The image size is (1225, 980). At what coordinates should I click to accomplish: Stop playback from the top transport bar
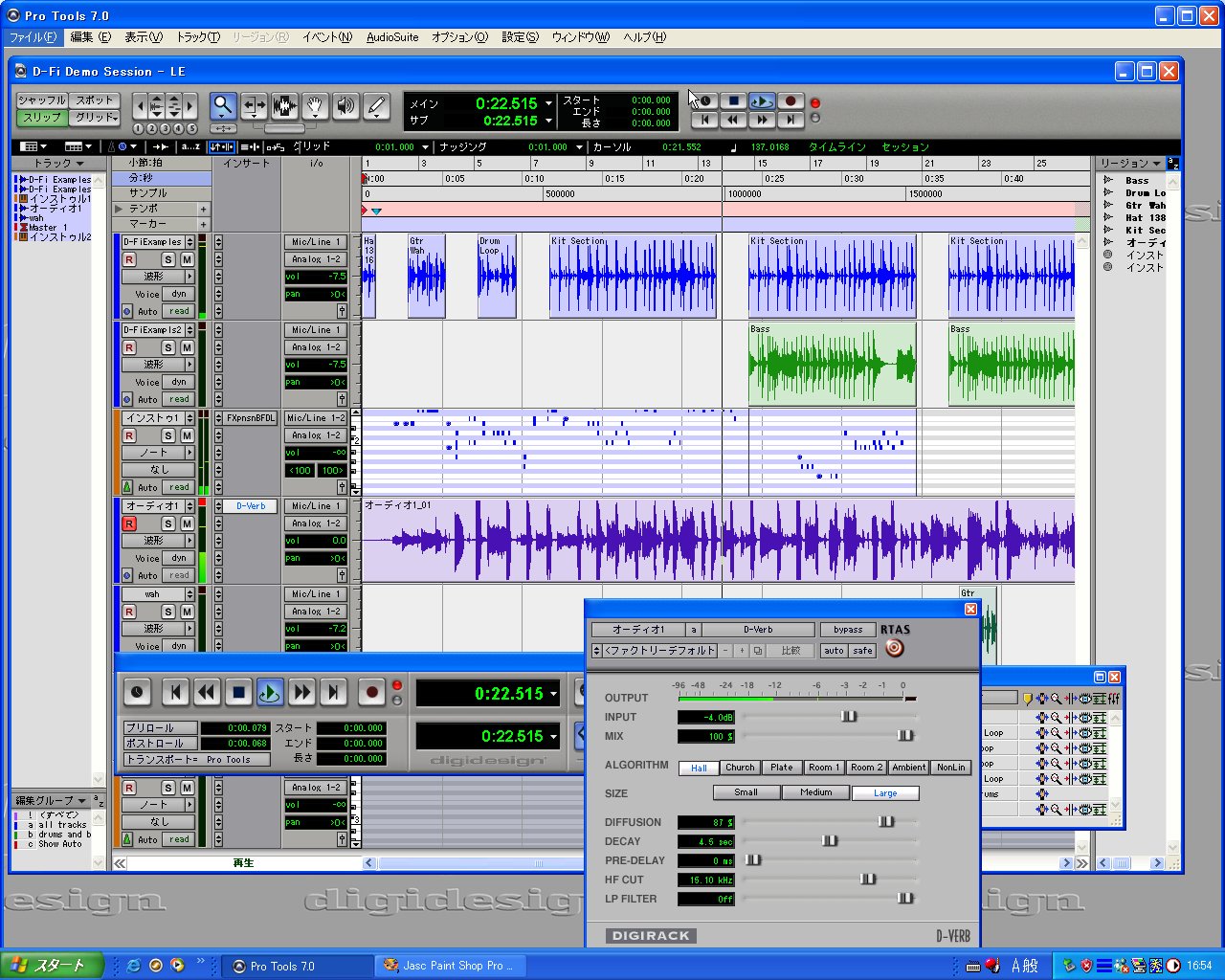point(733,100)
